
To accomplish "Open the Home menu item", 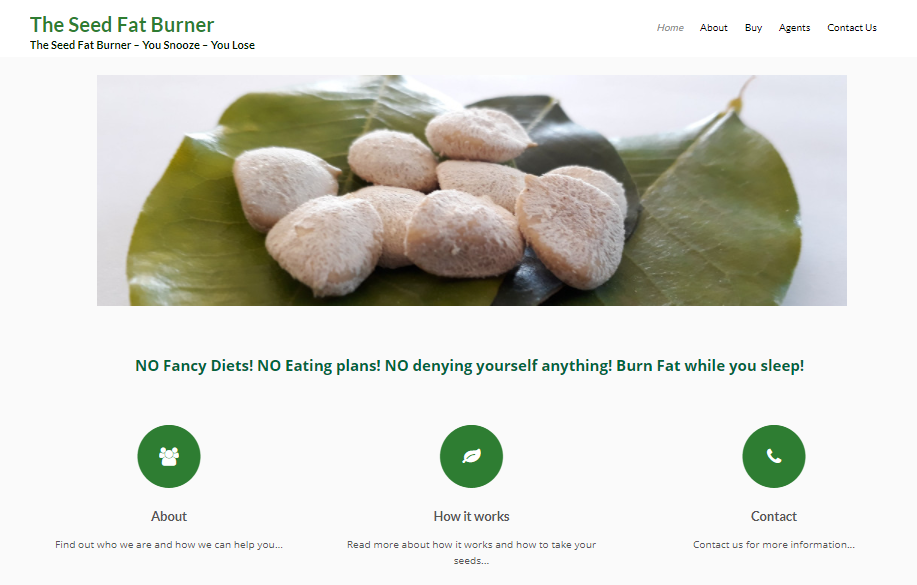I will (670, 27).
